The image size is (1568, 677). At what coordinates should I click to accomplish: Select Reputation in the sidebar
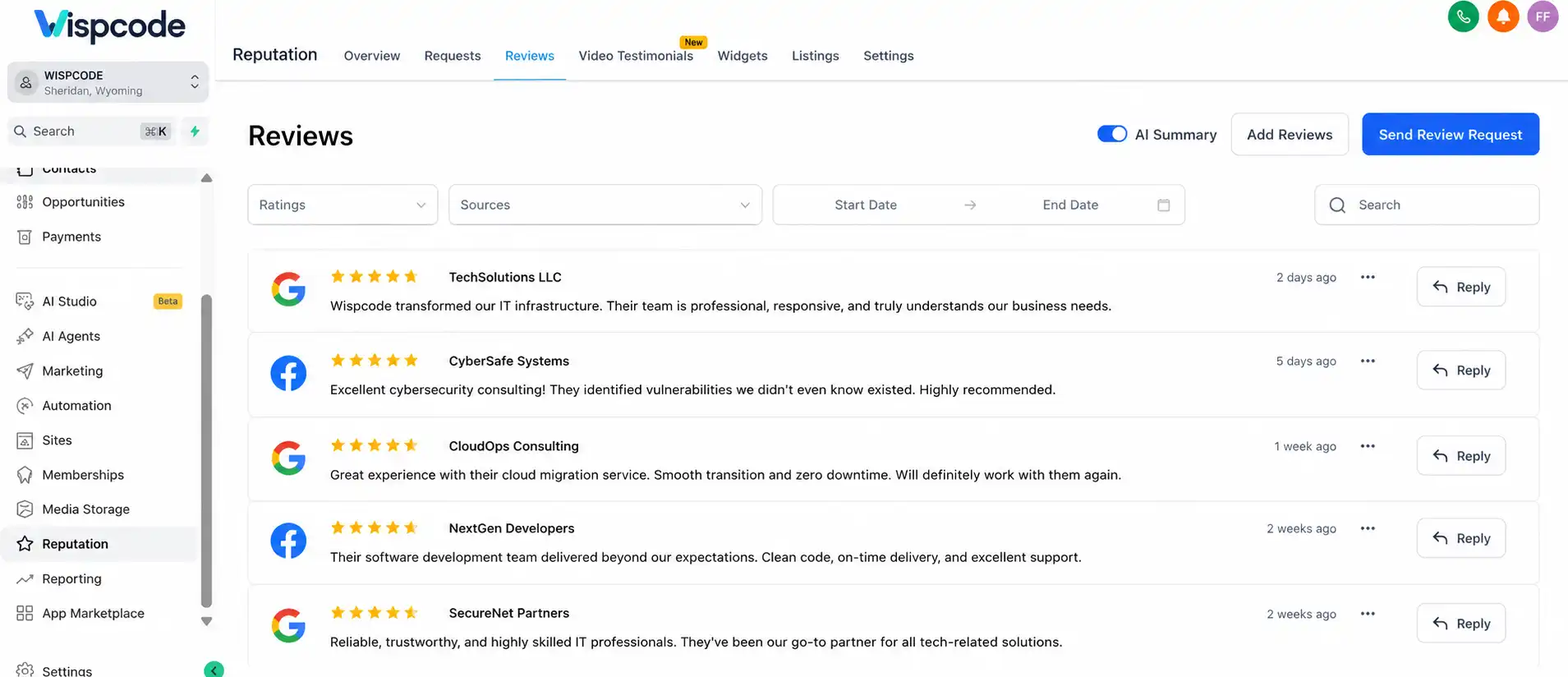pos(99,544)
